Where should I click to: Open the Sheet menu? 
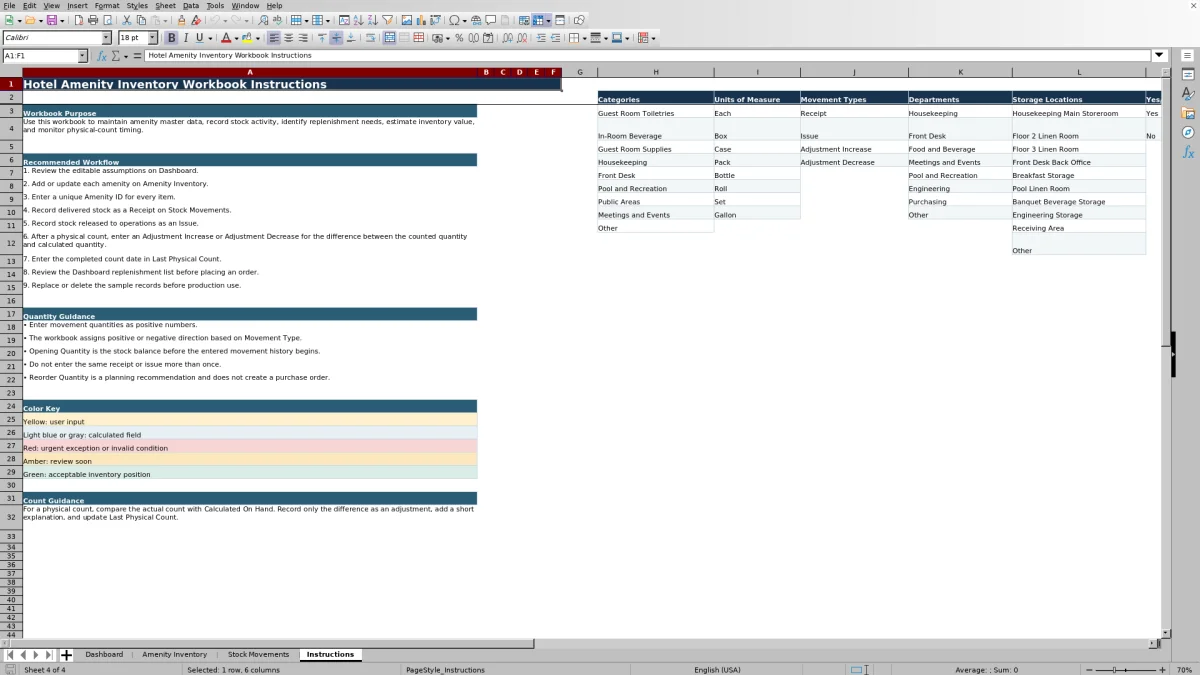pyautogui.click(x=165, y=6)
